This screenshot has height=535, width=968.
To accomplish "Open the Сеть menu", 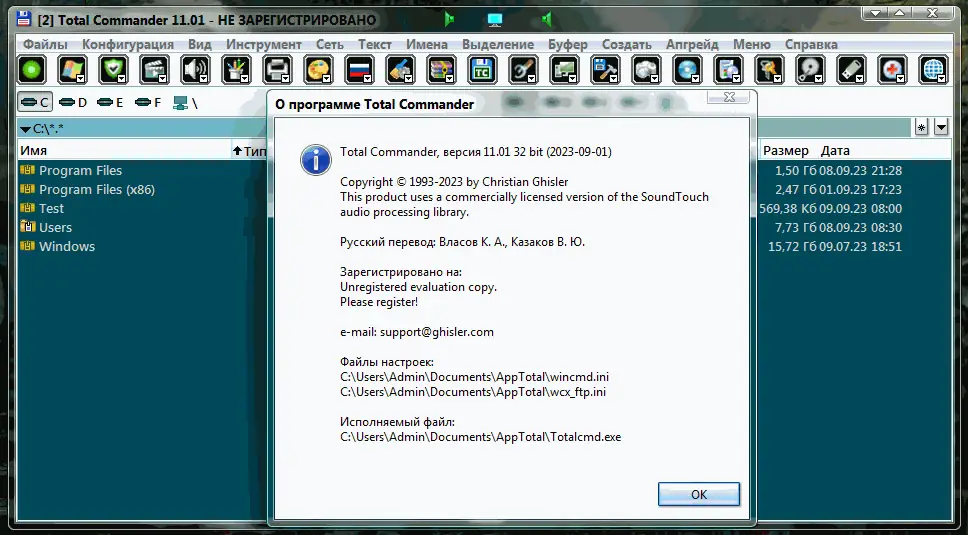I will [330, 44].
